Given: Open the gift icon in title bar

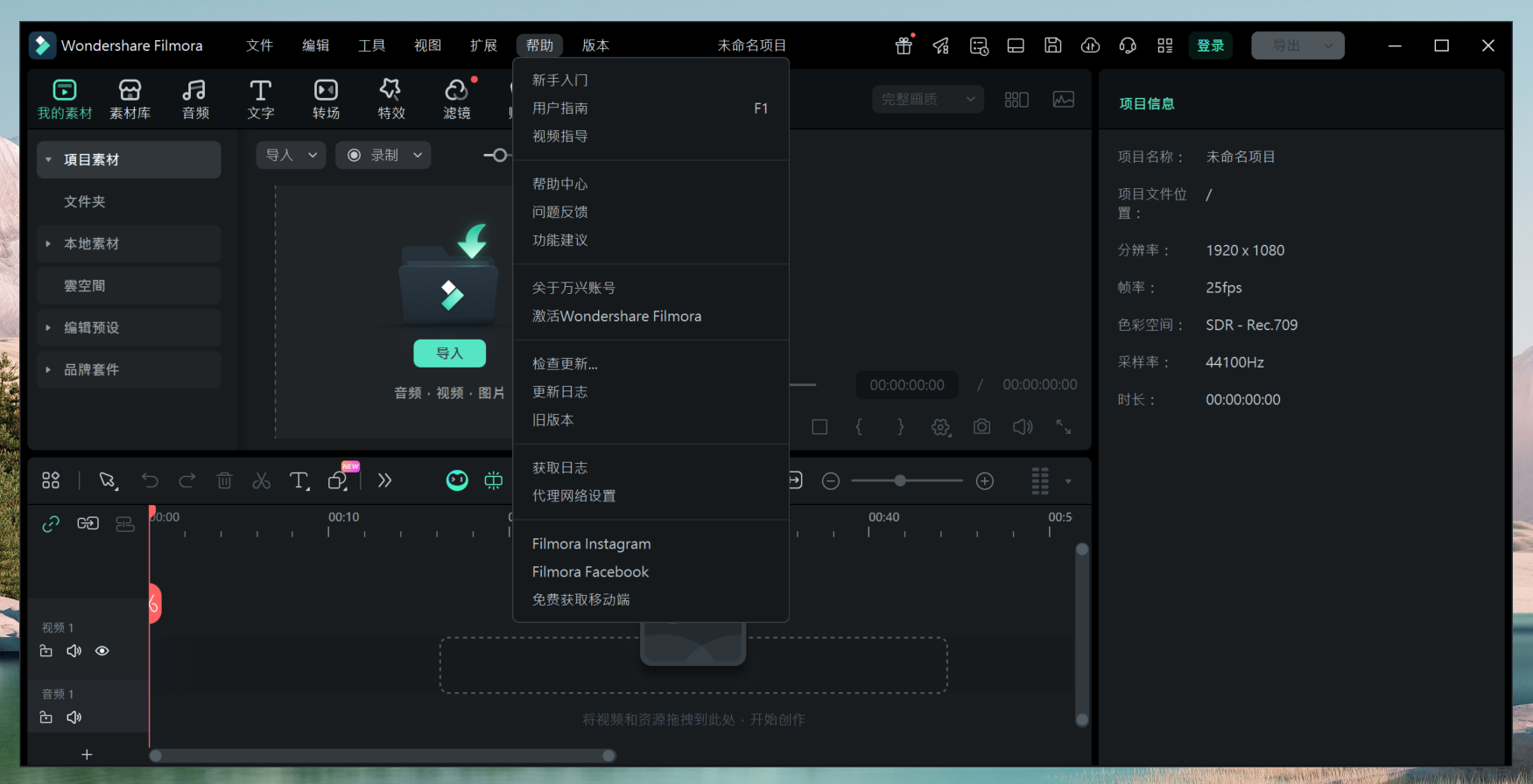Looking at the screenshot, I should (x=904, y=45).
